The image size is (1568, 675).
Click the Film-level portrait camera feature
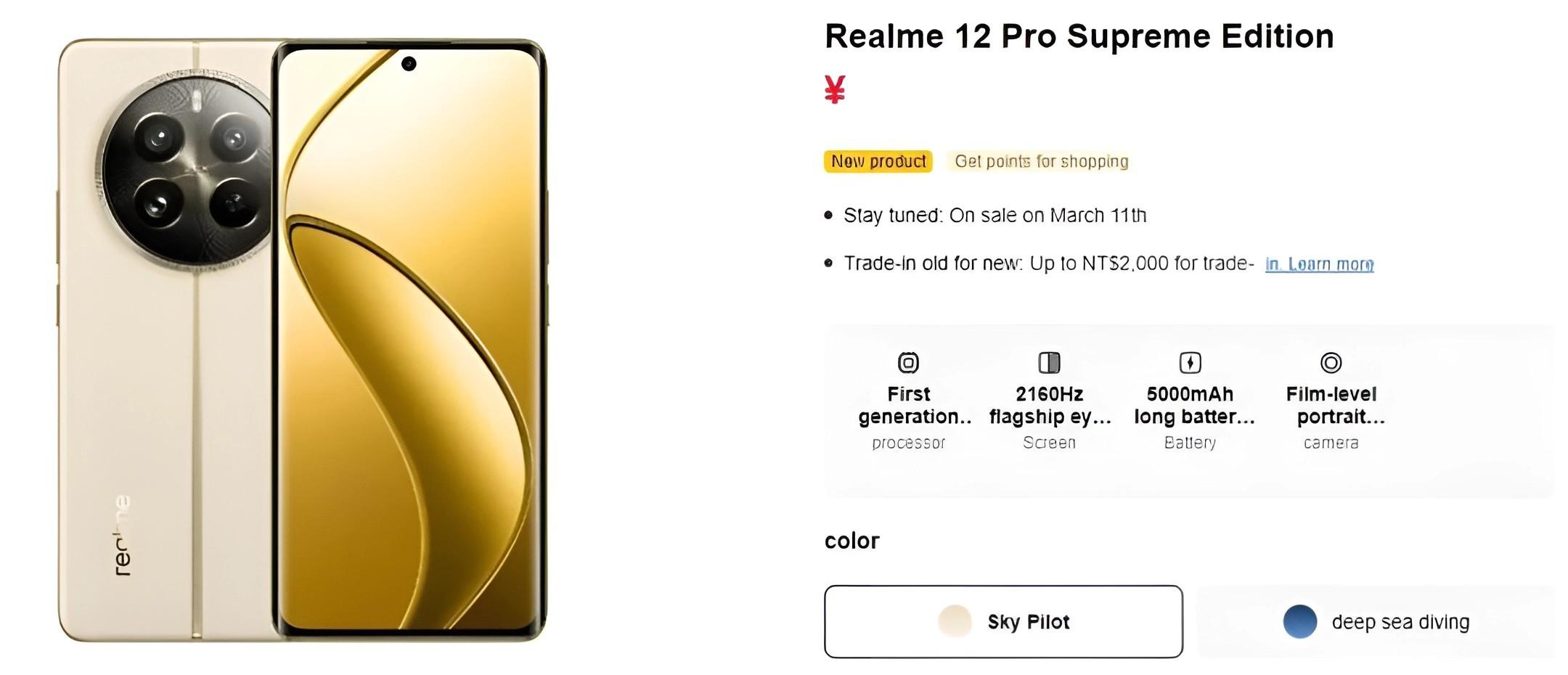(1331, 417)
